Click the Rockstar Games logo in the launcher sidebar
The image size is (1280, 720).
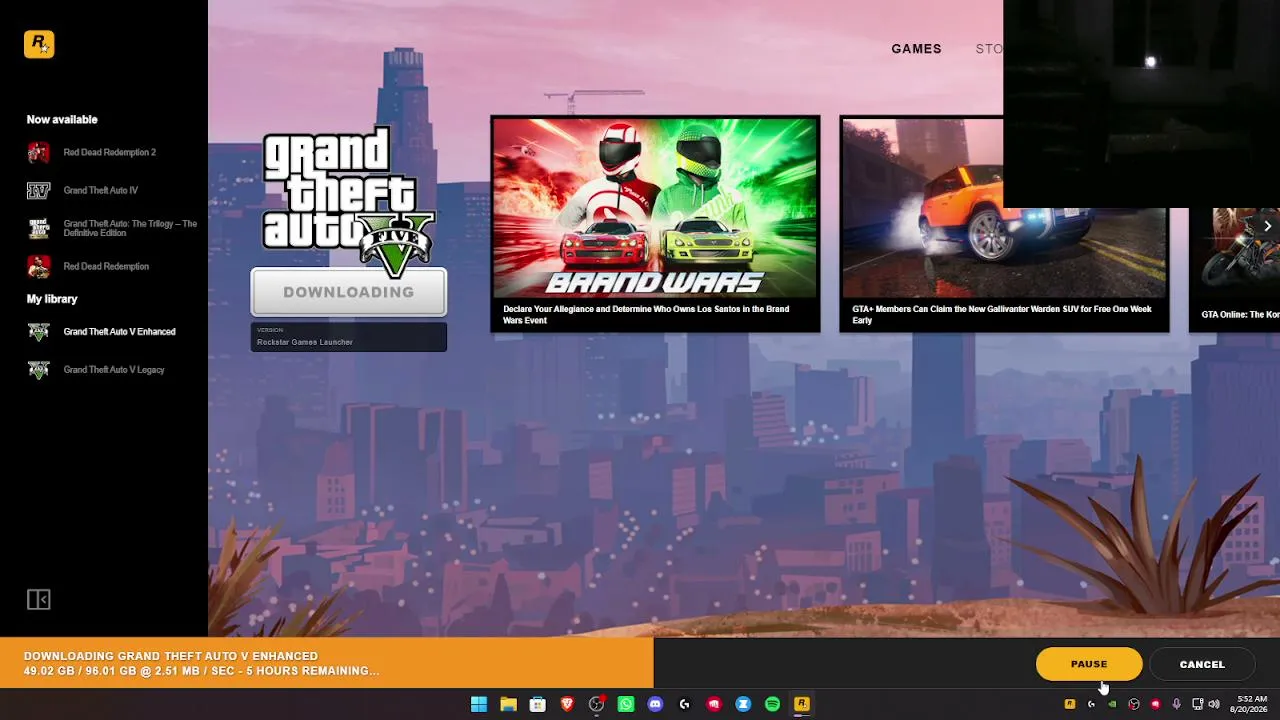point(39,44)
